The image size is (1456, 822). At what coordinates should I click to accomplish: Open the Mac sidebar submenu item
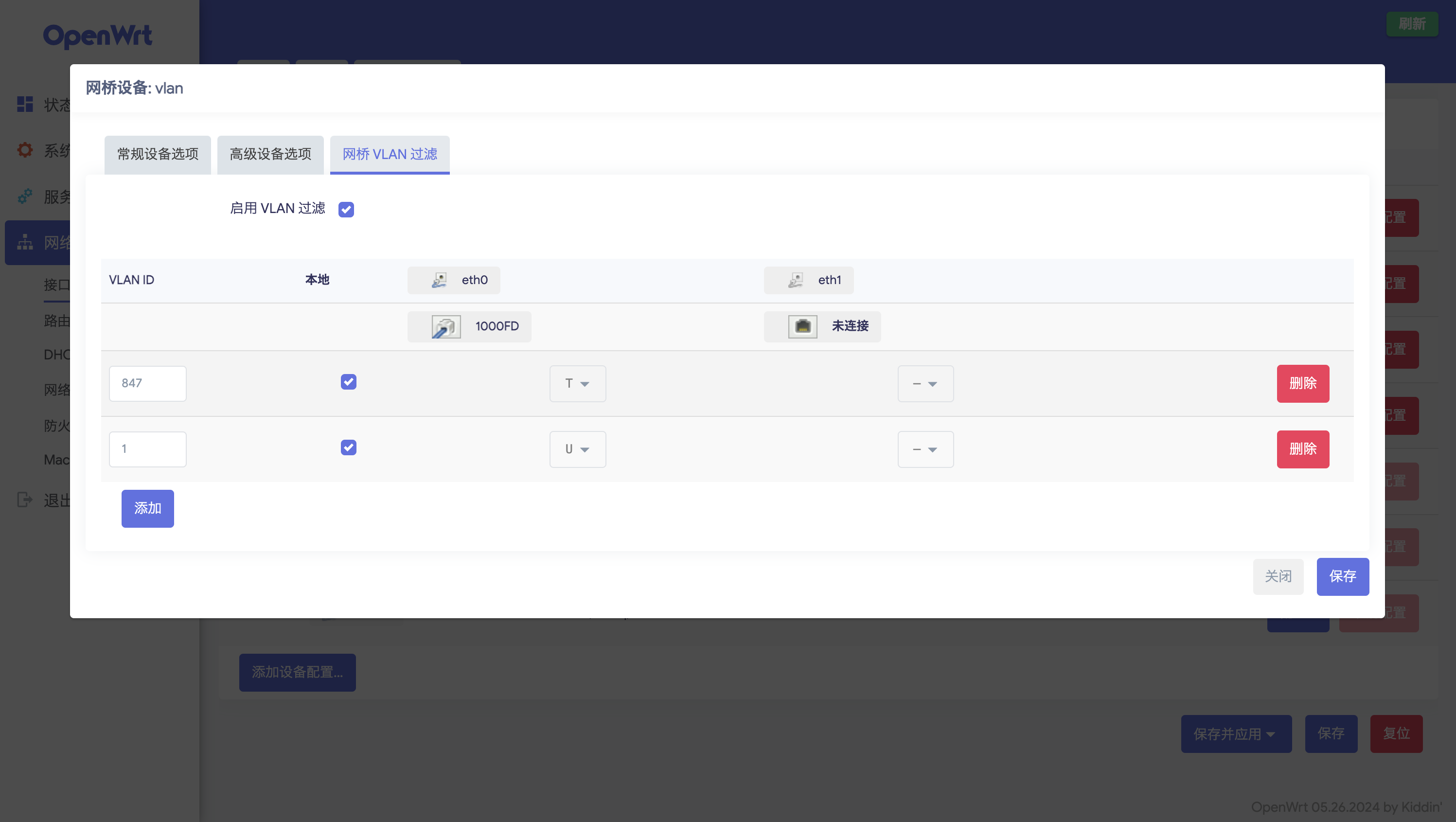[56, 460]
